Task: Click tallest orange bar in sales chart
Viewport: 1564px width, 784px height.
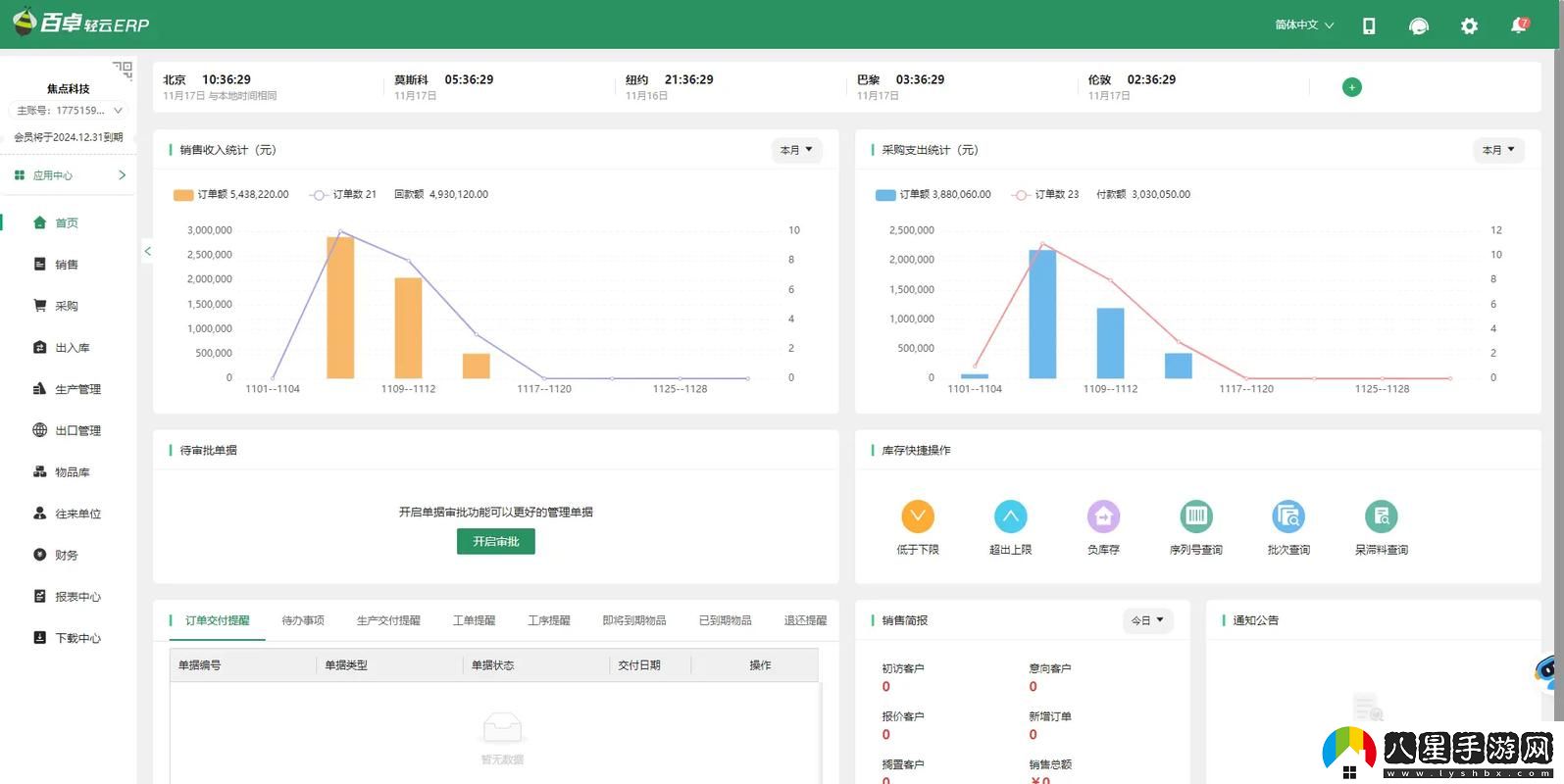Action: coord(340,307)
